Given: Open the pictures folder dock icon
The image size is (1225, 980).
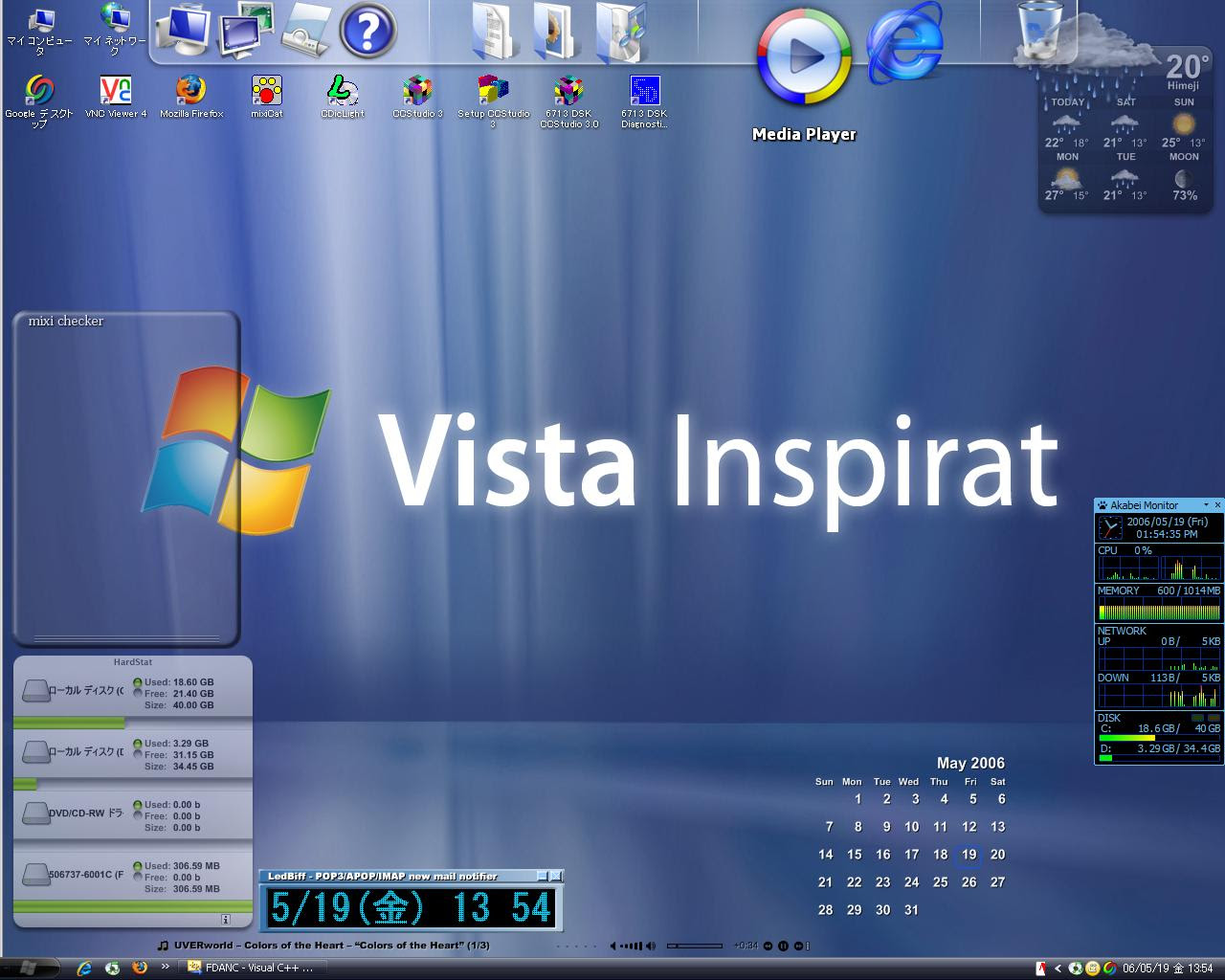Looking at the screenshot, I should pos(556,31).
